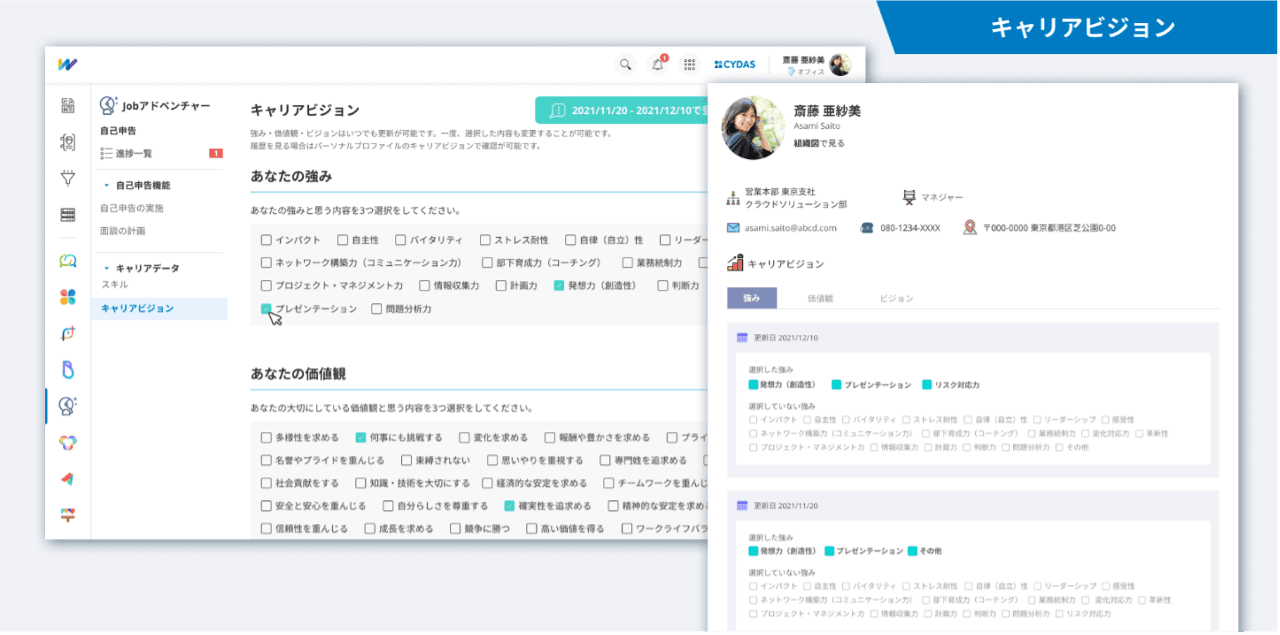This screenshot has height=635, width=1280.
Task: Open user avatar menu for 斎藤 亜紗美
Action: point(840,64)
